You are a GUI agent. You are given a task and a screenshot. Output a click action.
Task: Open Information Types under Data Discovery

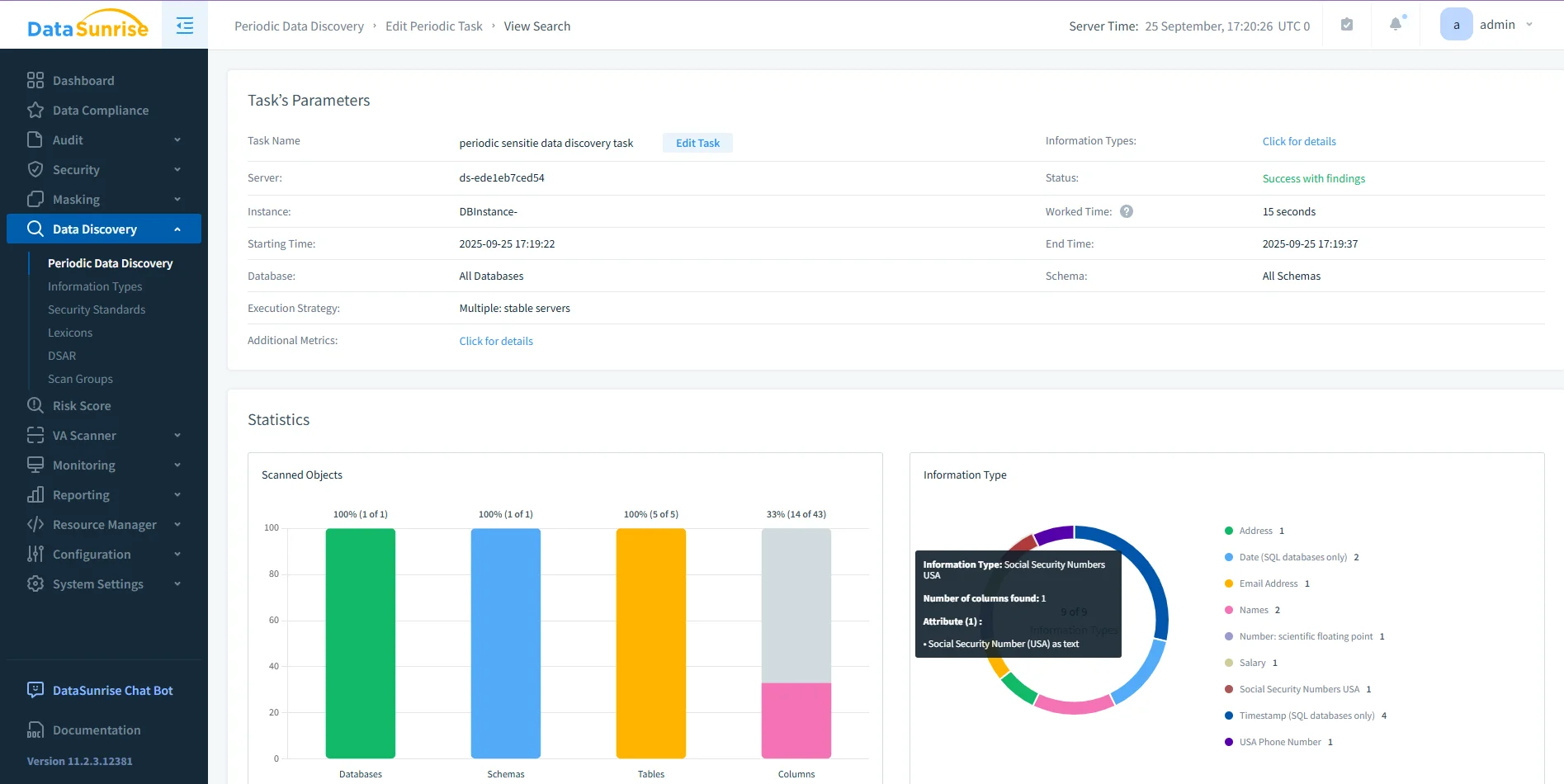pyautogui.click(x=95, y=286)
